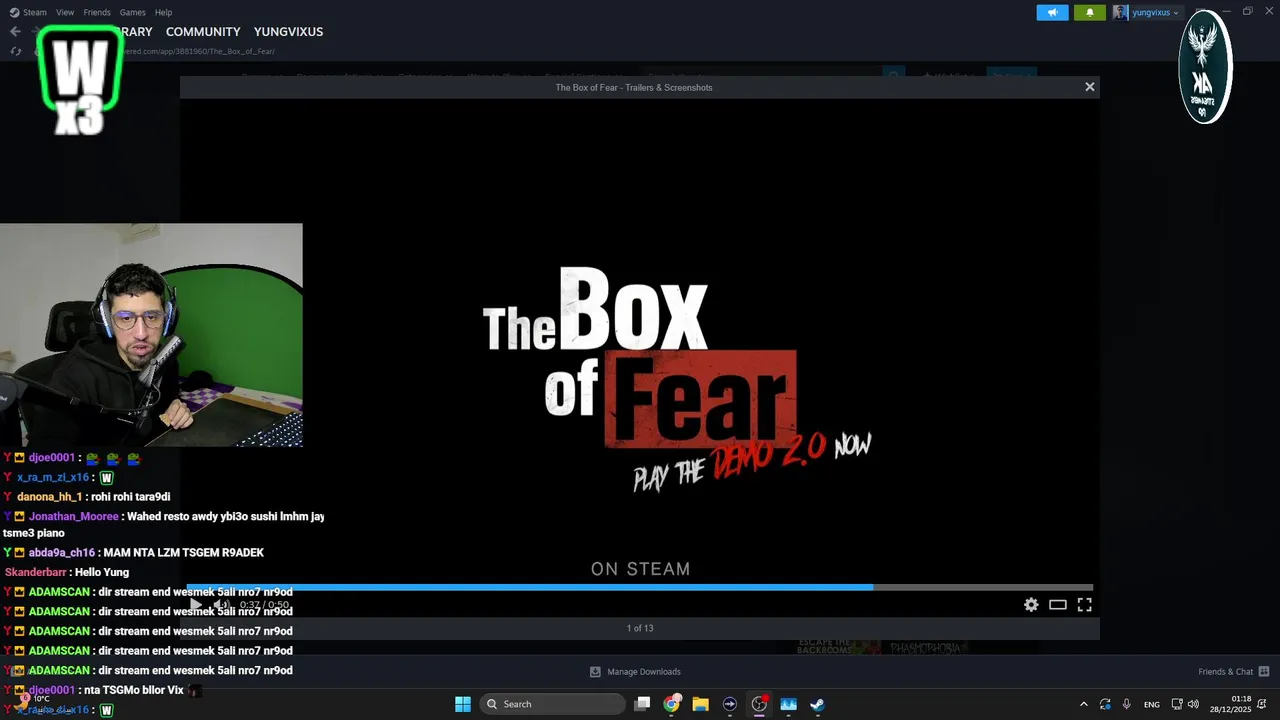Image resolution: width=1280 pixels, height=720 pixels.
Task: Close the Trailers & Screenshots viewer
Action: [1090, 87]
